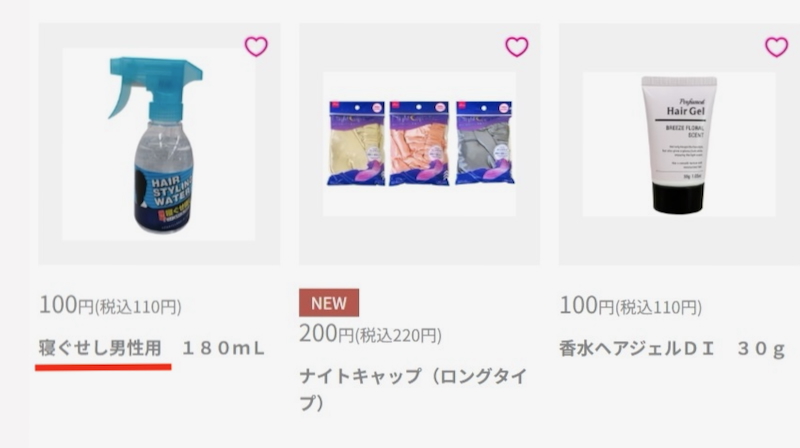Open the blue spray bottle product image
Viewport: 800px width, 448px height.
click(x=159, y=144)
